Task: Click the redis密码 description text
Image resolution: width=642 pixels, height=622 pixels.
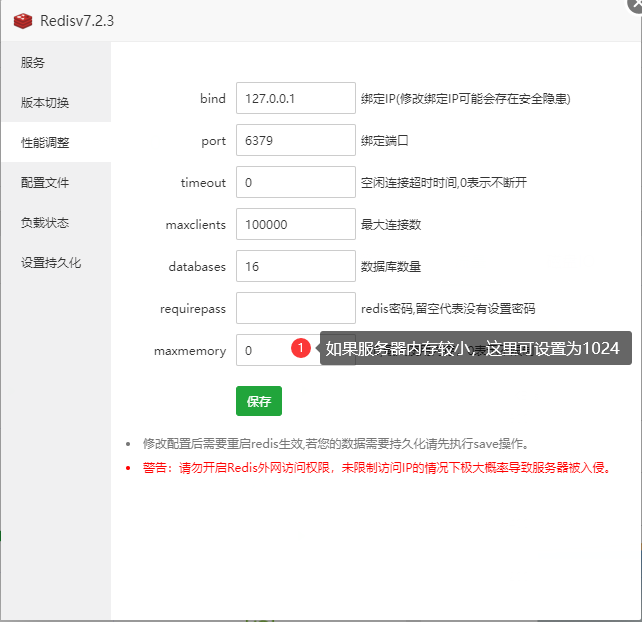Action: (x=448, y=308)
